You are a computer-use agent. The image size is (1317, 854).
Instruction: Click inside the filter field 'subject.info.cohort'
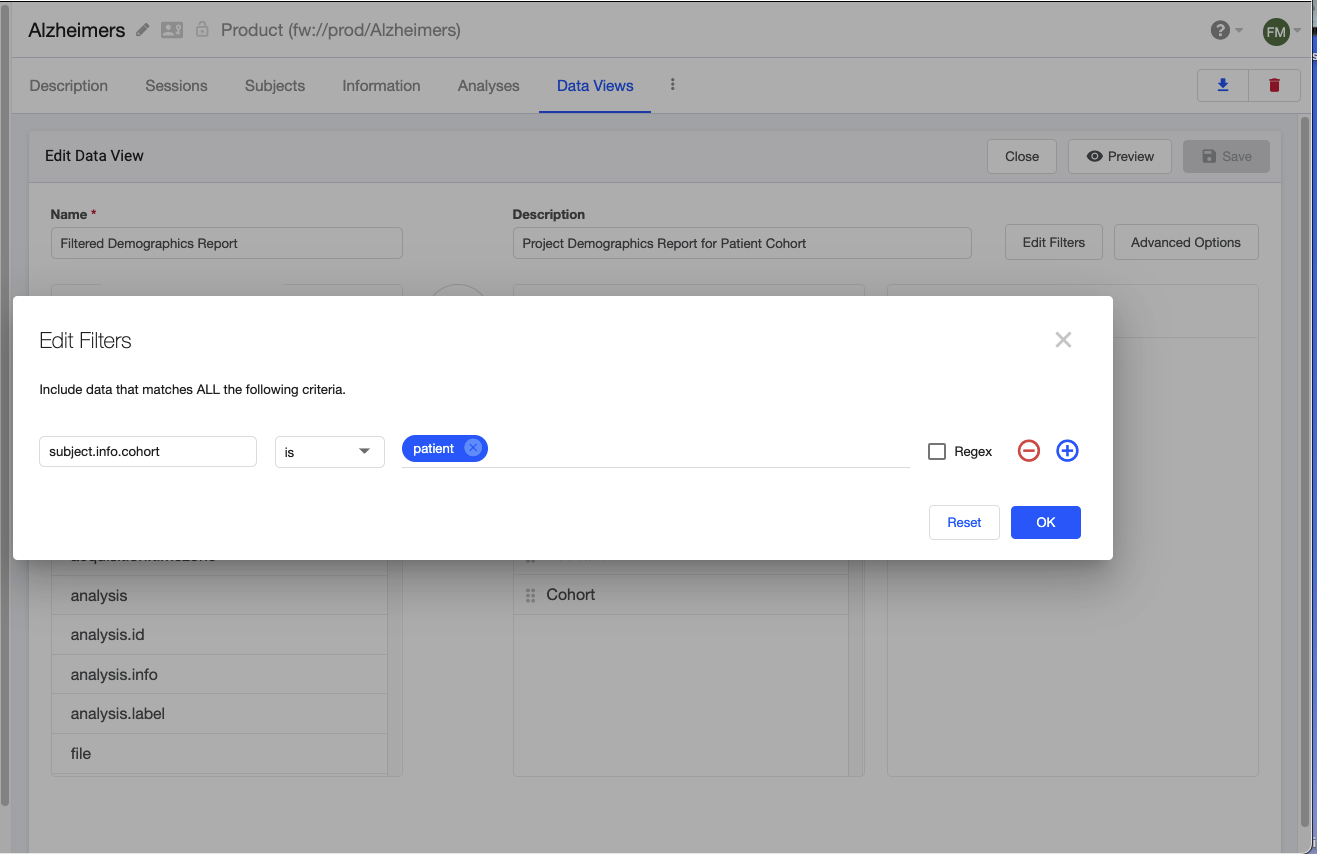click(x=147, y=451)
